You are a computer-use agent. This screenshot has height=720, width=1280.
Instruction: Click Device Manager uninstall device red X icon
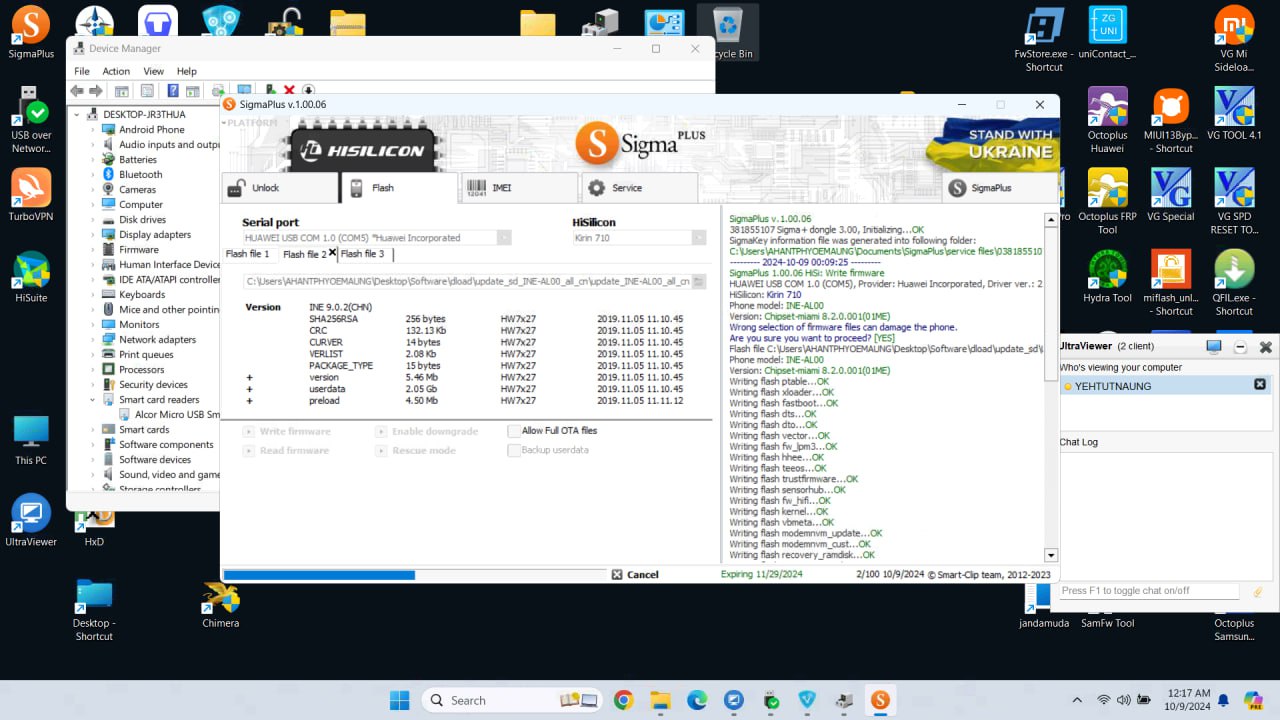click(x=289, y=91)
